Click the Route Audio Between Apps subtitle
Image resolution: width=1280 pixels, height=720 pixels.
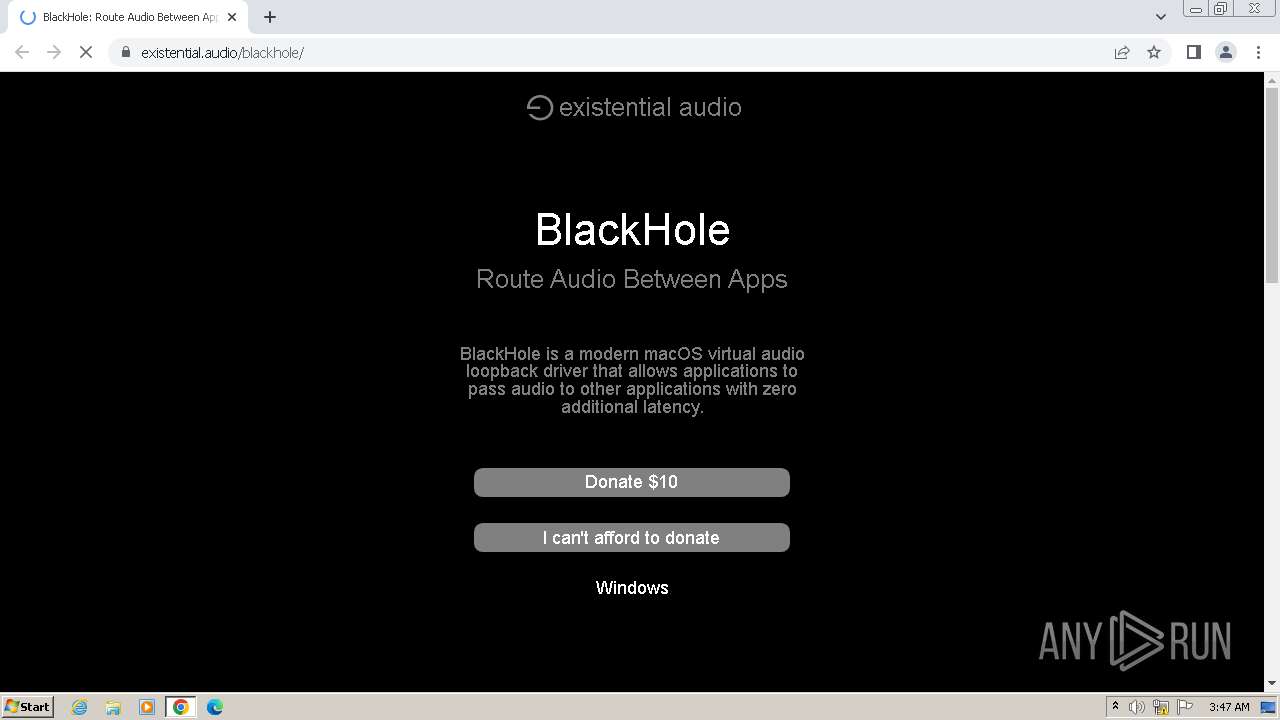(632, 279)
